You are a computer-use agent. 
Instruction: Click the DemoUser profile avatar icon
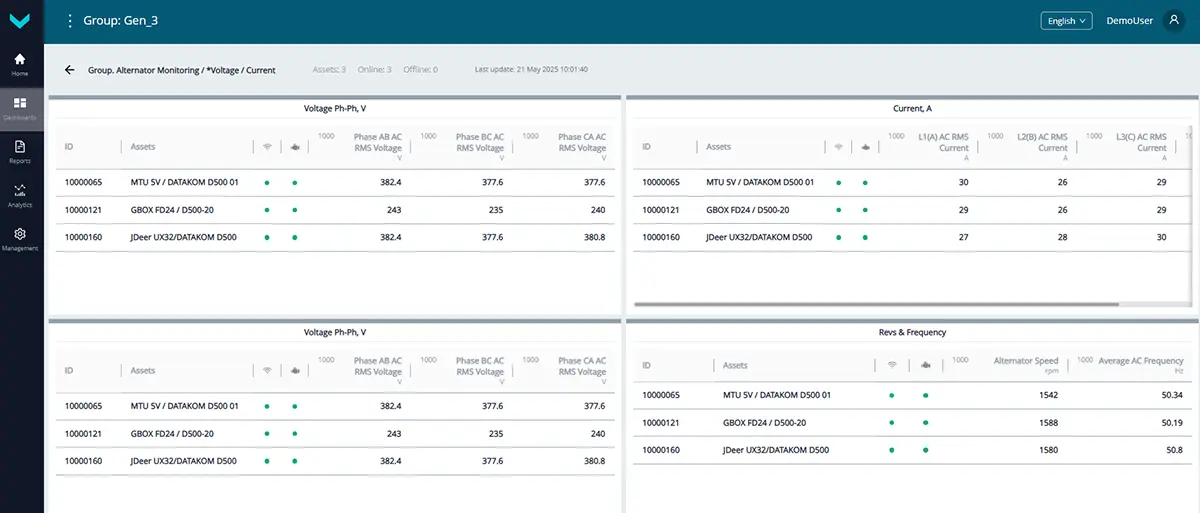pyautogui.click(x=1174, y=21)
